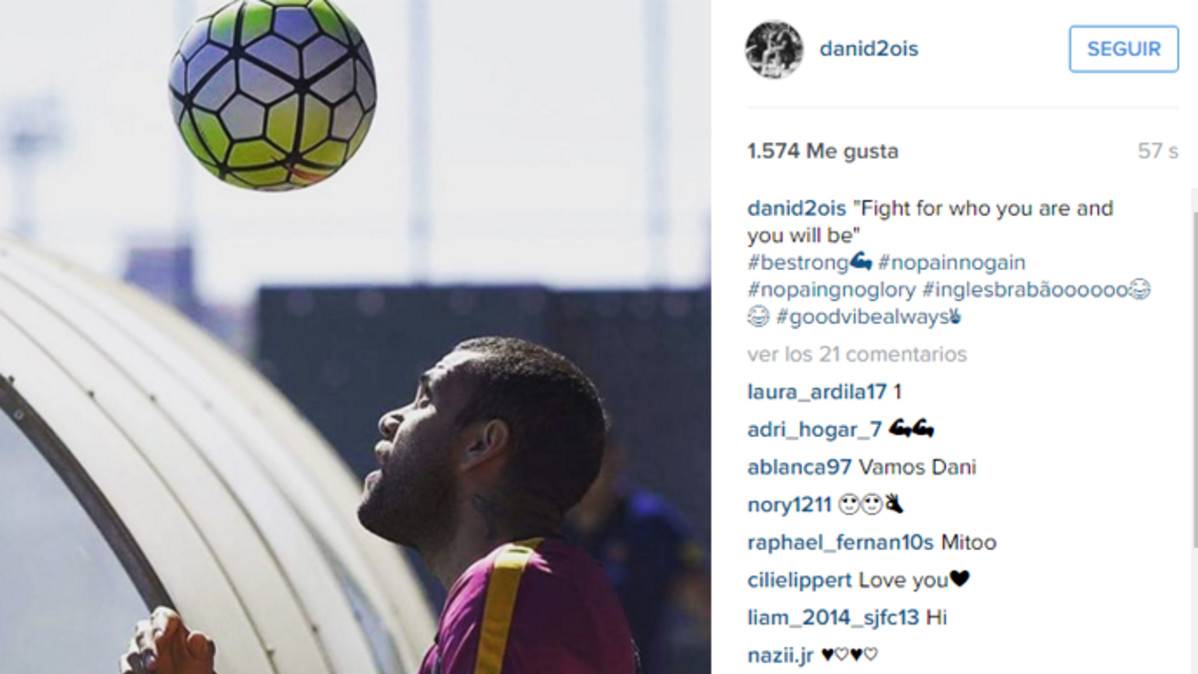
Task: Open danid2ois username link in header
Action: pyautogui.click(x=869, y=49)
